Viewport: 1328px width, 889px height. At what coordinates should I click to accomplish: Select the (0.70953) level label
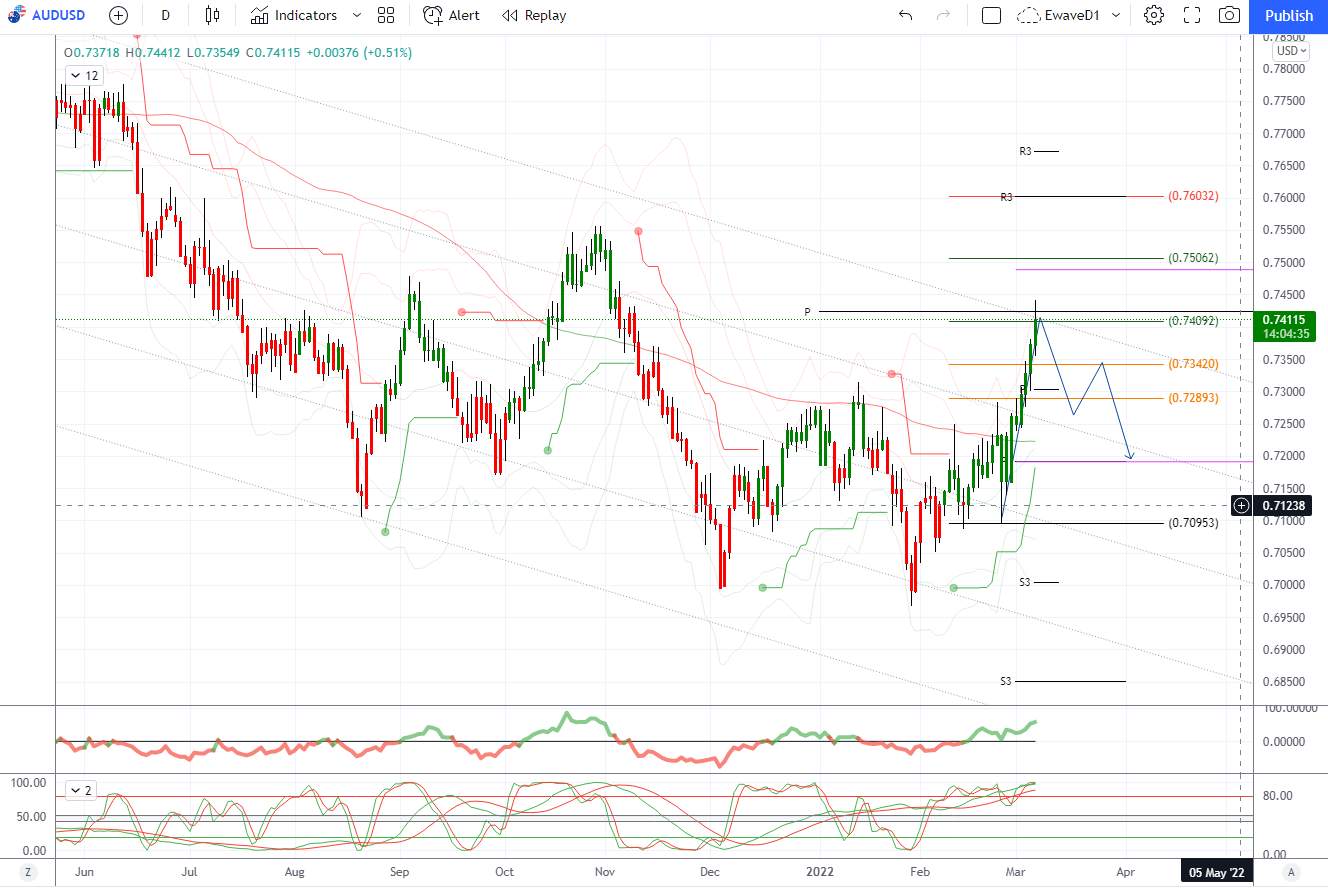point(1192,523)
